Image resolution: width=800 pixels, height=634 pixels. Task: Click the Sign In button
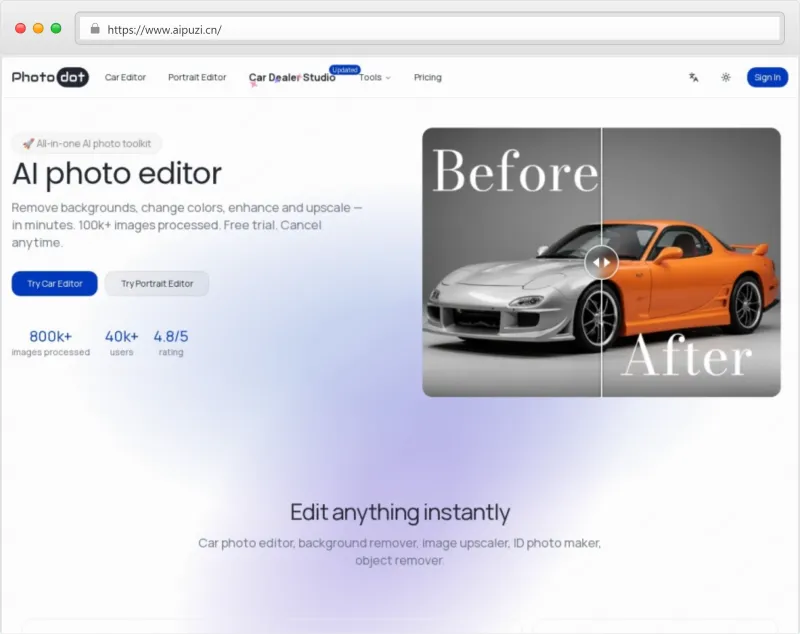[x=767, y=78]
